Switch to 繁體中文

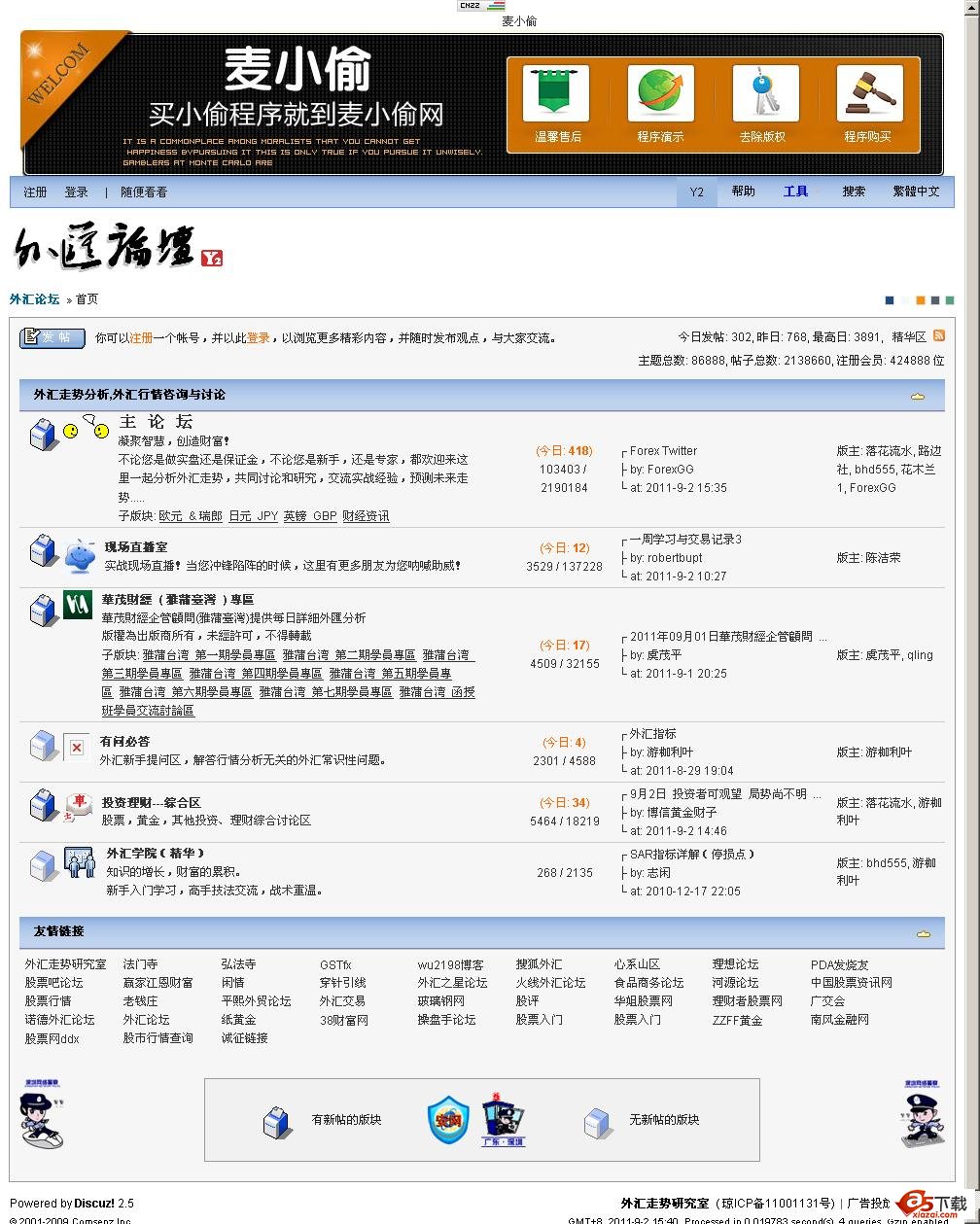coord(916,192)
